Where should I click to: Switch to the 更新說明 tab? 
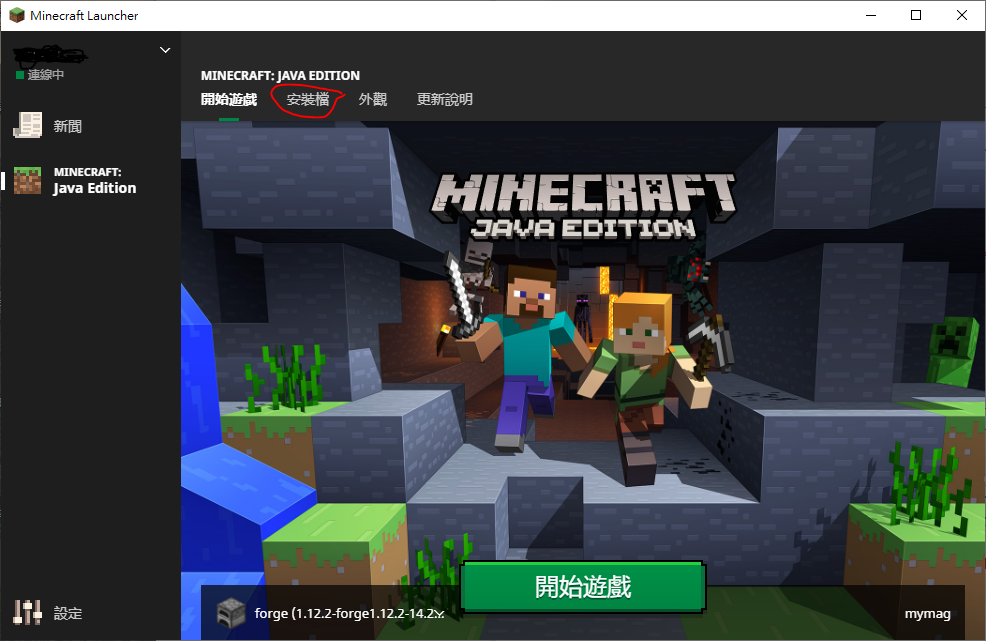click(x=445, y=99)
